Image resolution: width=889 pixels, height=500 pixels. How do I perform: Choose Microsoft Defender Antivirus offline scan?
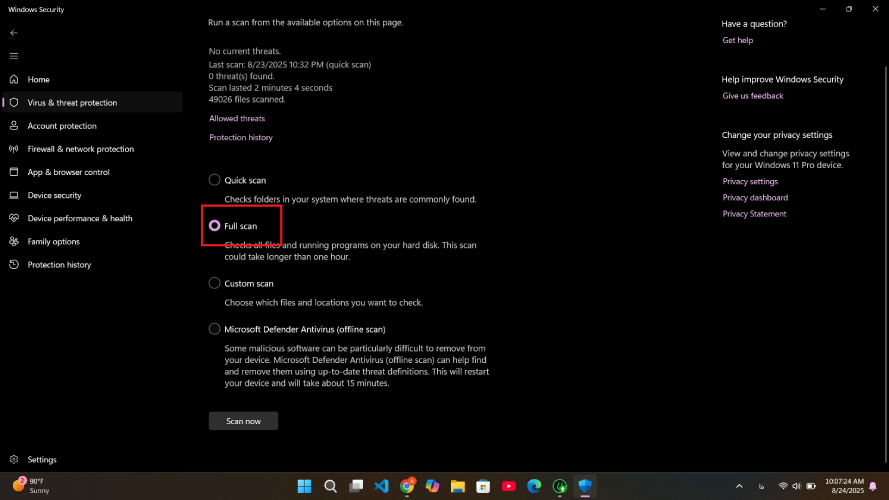coord(215,329)
